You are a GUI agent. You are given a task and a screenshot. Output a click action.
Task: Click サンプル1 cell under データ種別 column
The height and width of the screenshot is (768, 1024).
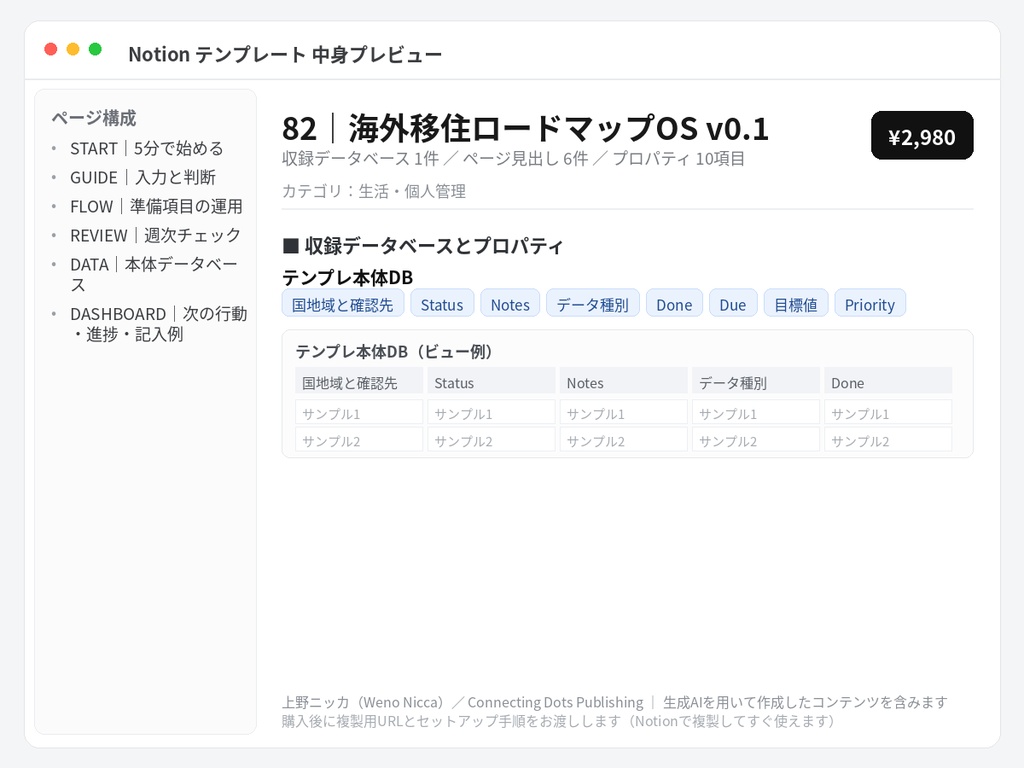click(x=756, y=413)
